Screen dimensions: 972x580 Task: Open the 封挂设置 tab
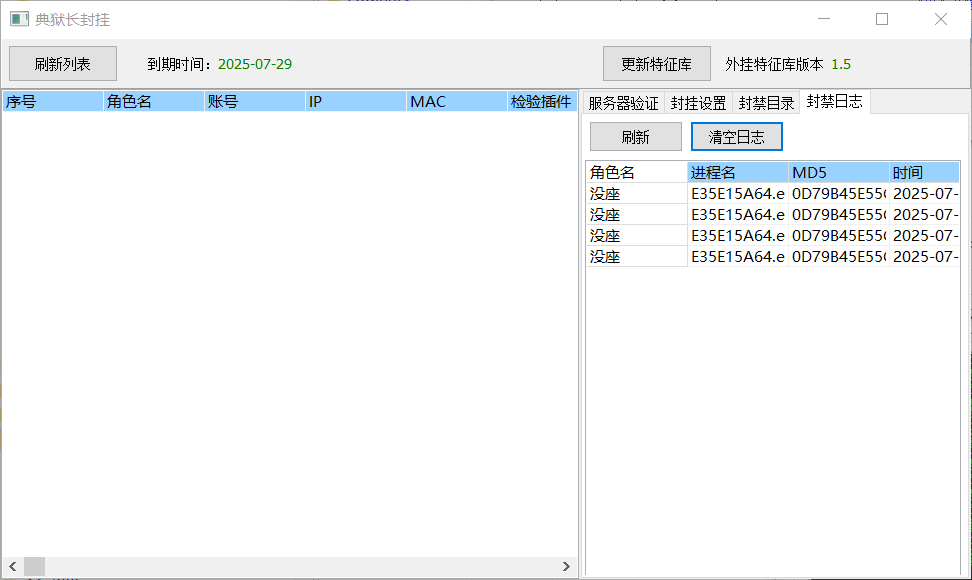698,102
